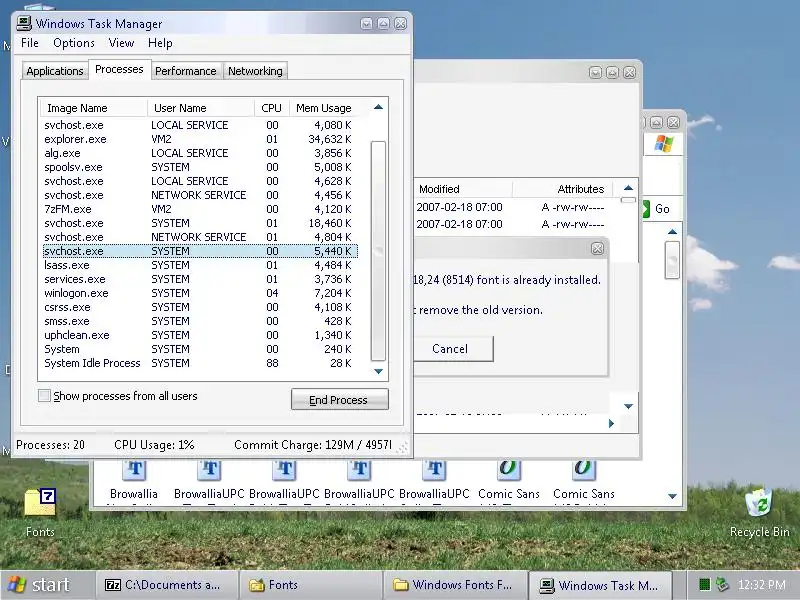Select the 7zFM.exe process row
800x600 pixels.
200,209
